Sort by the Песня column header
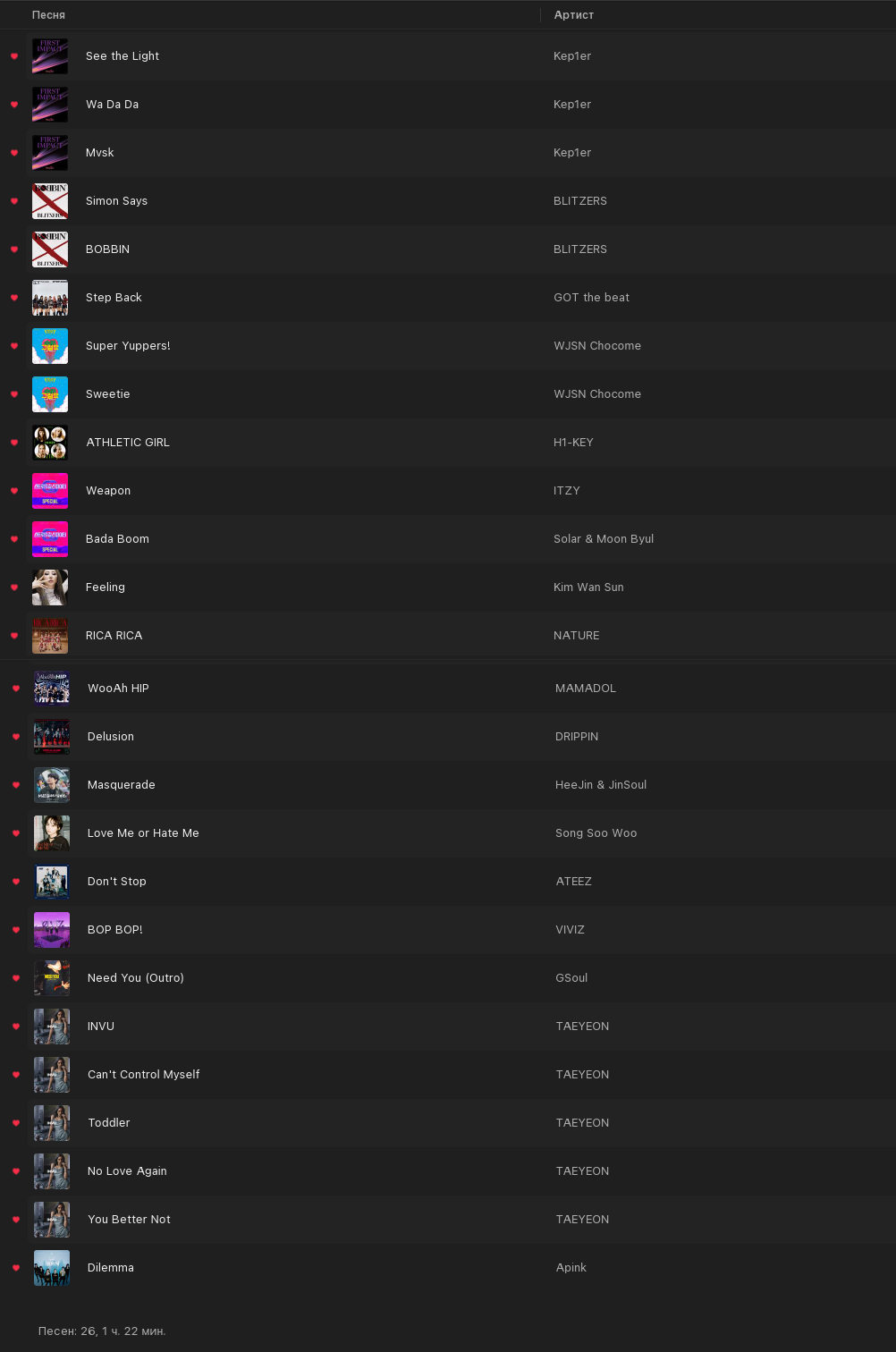The width and height of the screenshot is (896, 1352). click(x=48, y=15)
